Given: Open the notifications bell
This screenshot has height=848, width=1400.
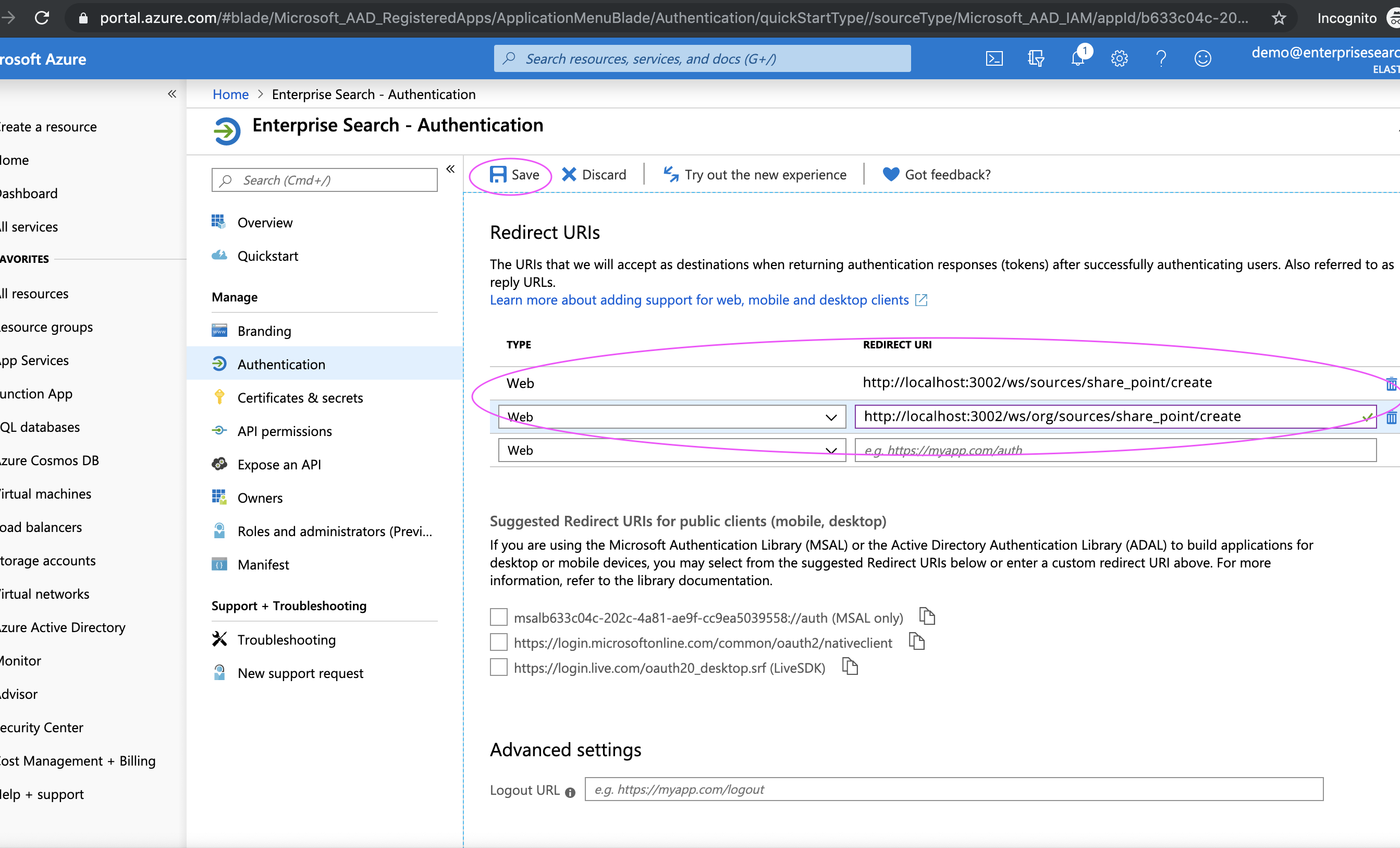Looking at the screenshot, I should (1078, 58).
